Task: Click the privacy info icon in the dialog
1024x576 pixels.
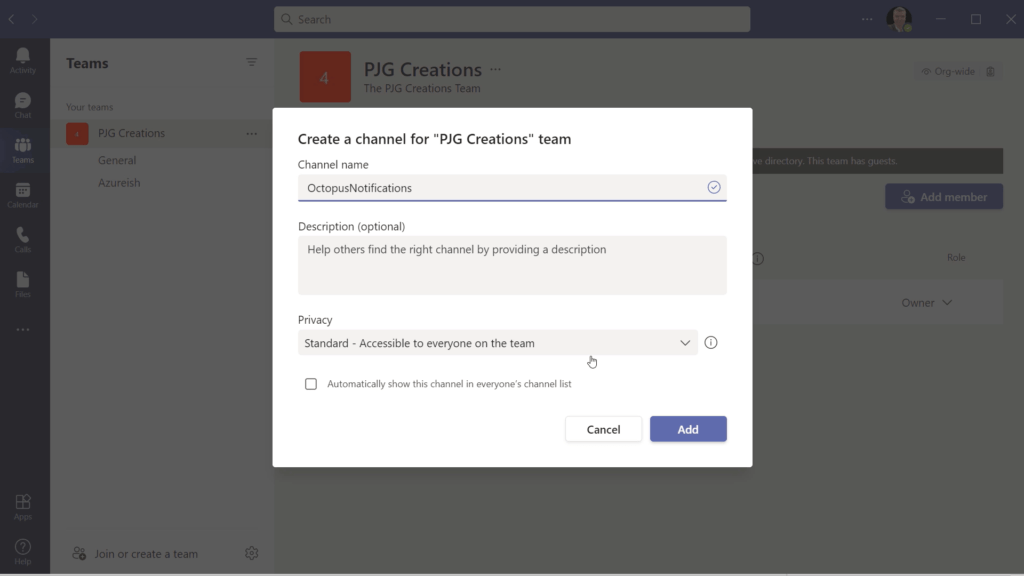Action: coord(711,342)
